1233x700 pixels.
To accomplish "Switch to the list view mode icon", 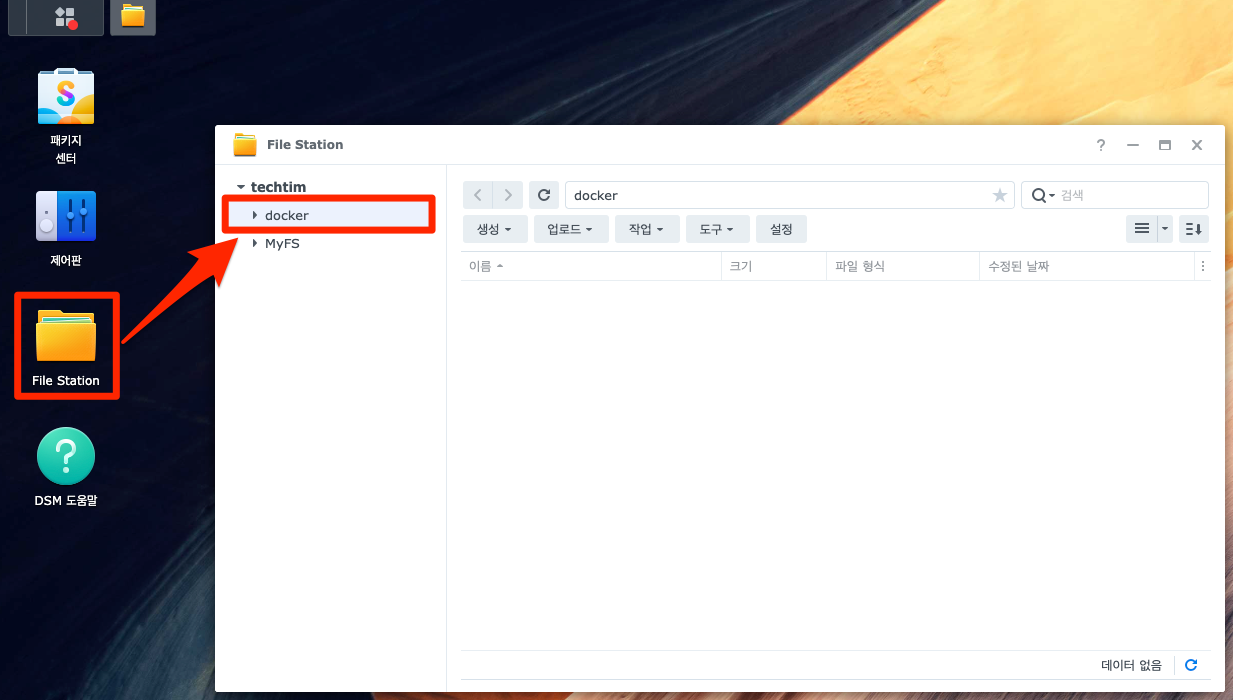I will (x=1141, y=229).
